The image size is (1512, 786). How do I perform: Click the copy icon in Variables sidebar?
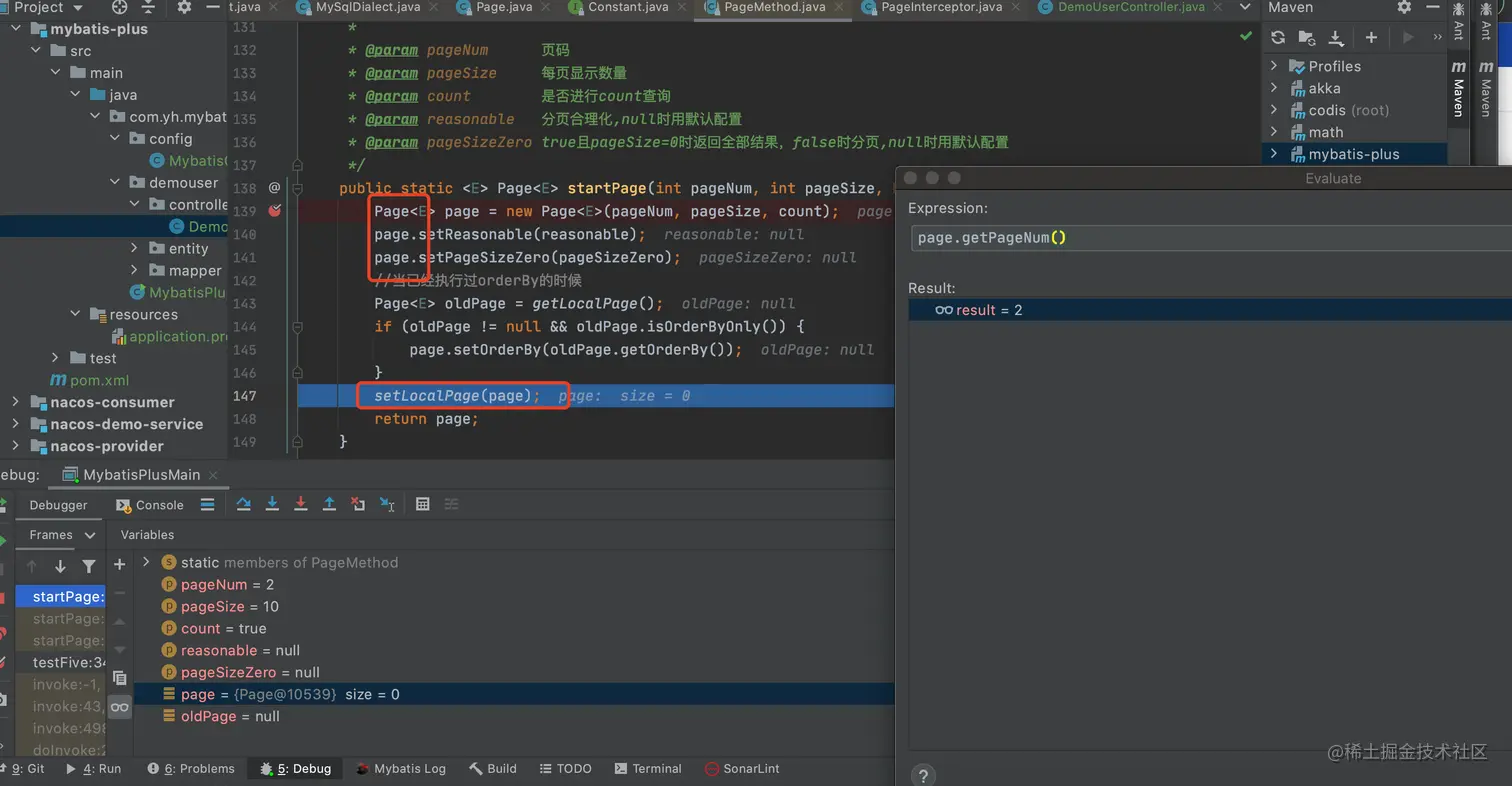[119, 677]
